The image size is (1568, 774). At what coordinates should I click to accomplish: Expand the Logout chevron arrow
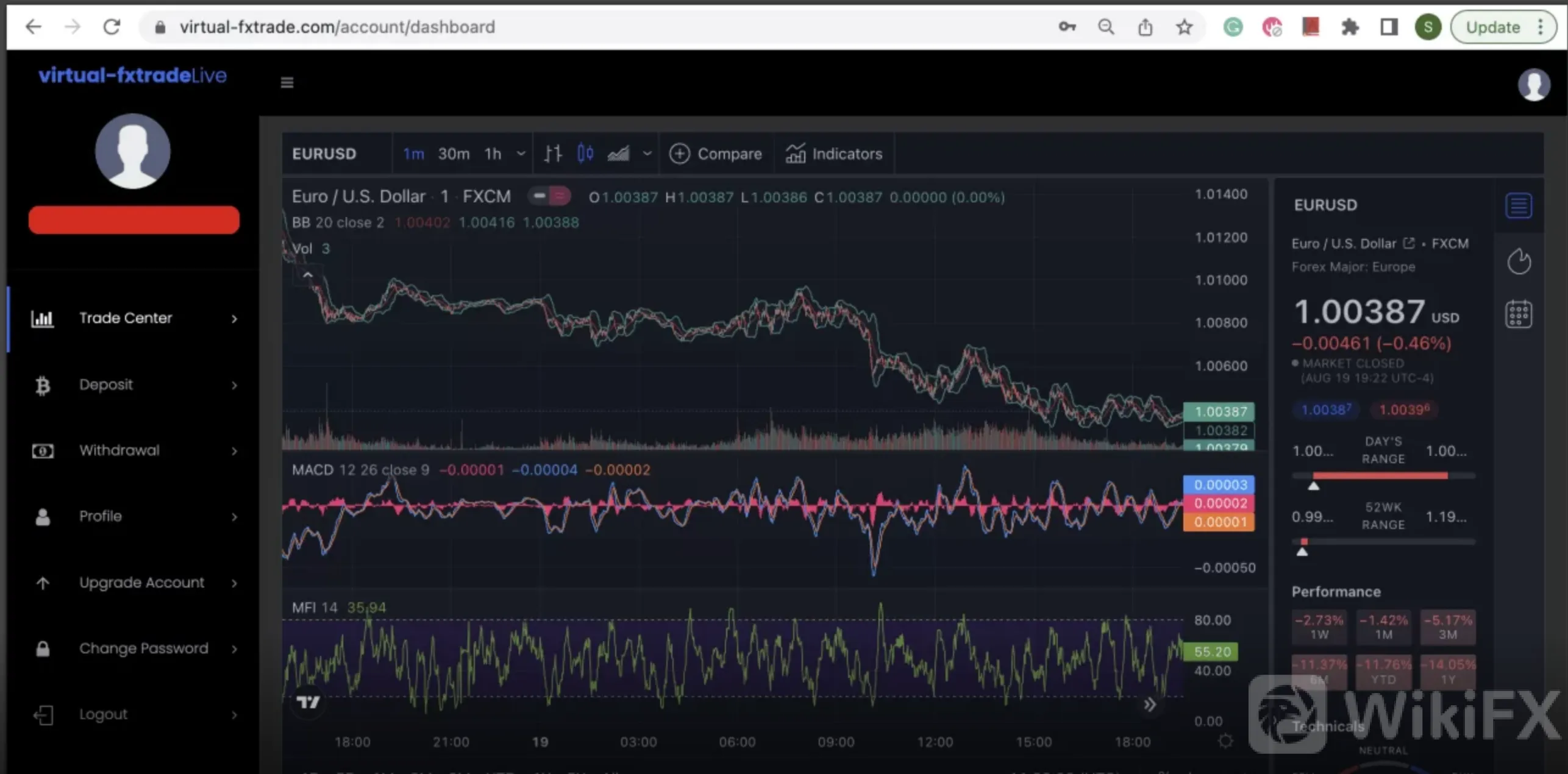(x=234, y=715)
